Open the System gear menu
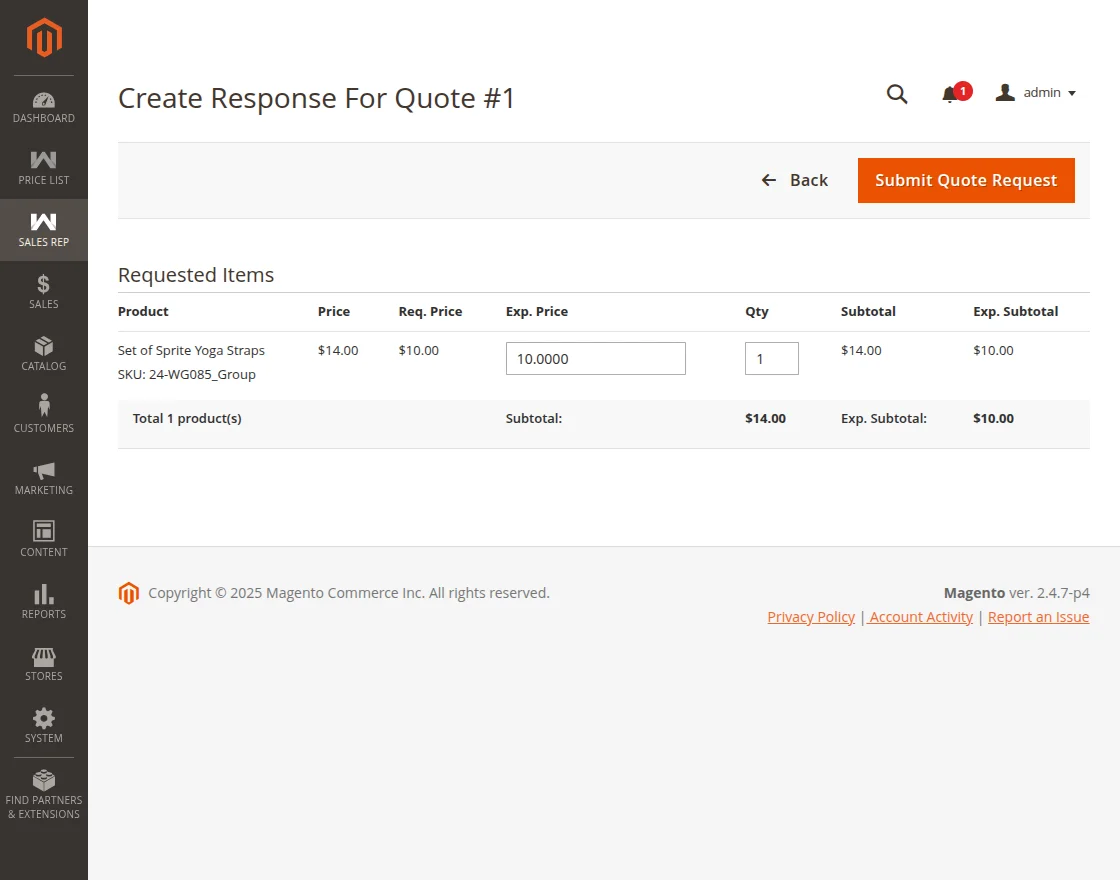Viewport: 1120px width, 880px height. [44, 725]
